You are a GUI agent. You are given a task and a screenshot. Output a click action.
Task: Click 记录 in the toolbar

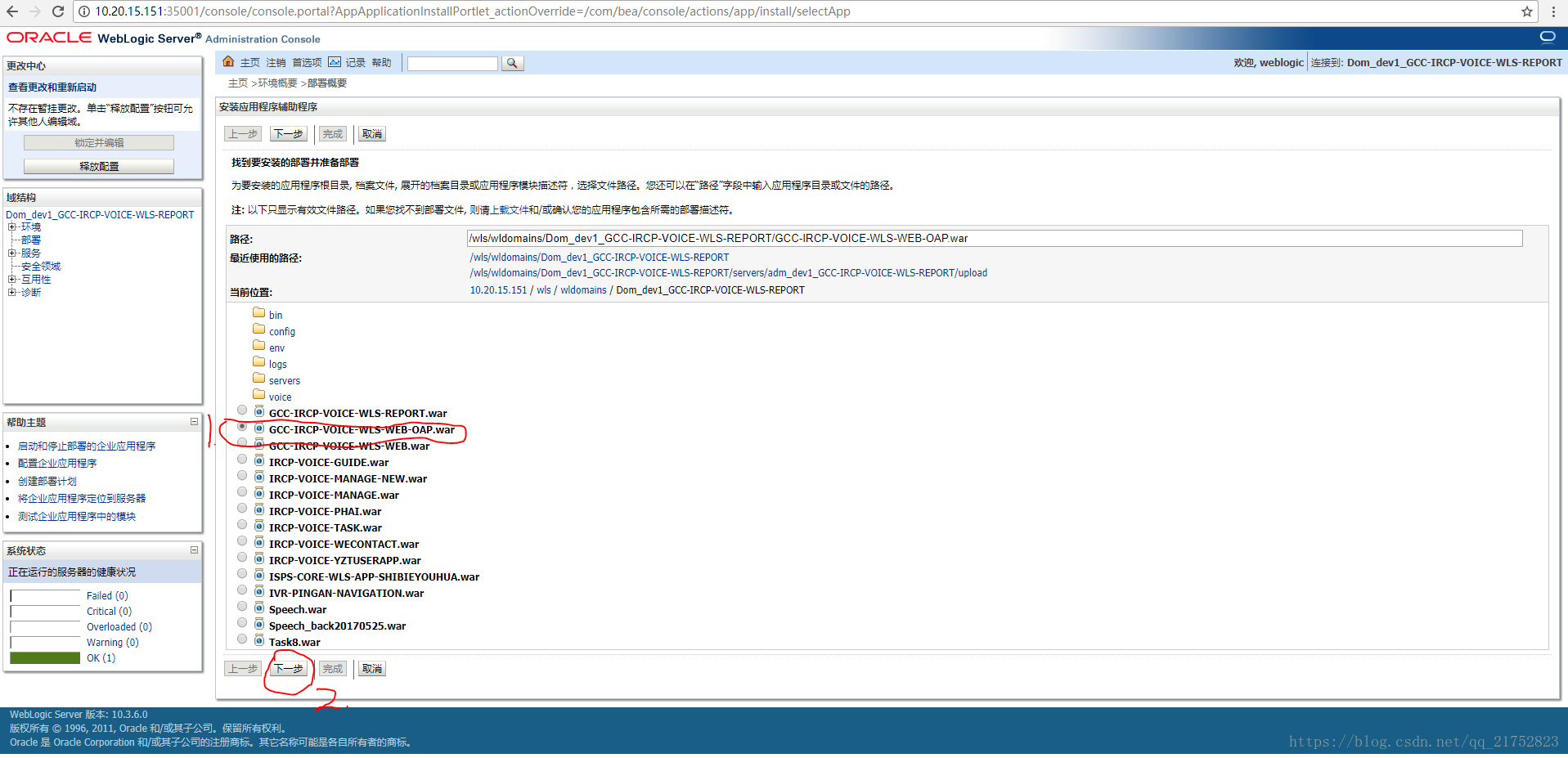tap(355, 63)
